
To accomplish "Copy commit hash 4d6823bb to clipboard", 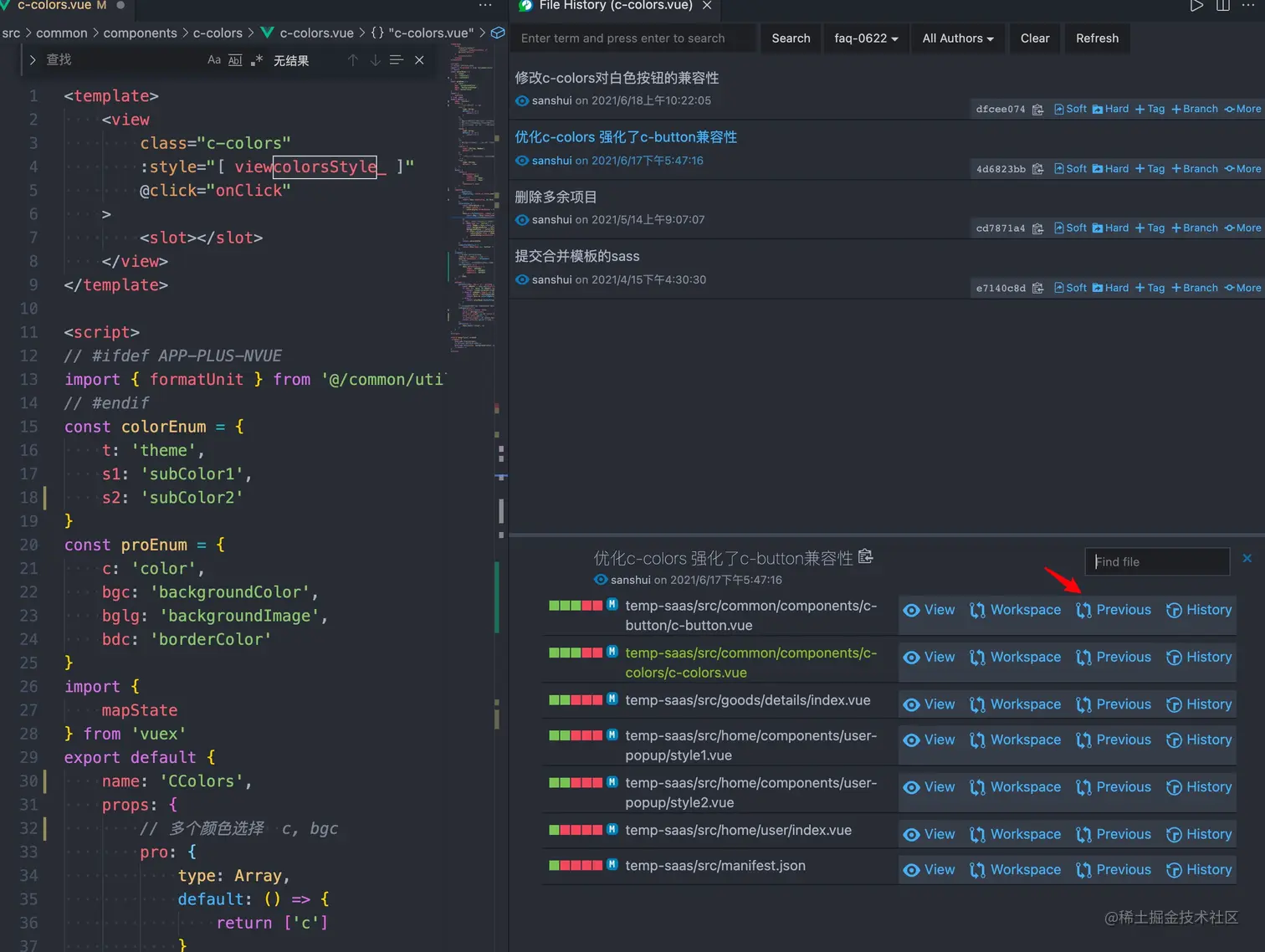I will [x=1037, y=169].
